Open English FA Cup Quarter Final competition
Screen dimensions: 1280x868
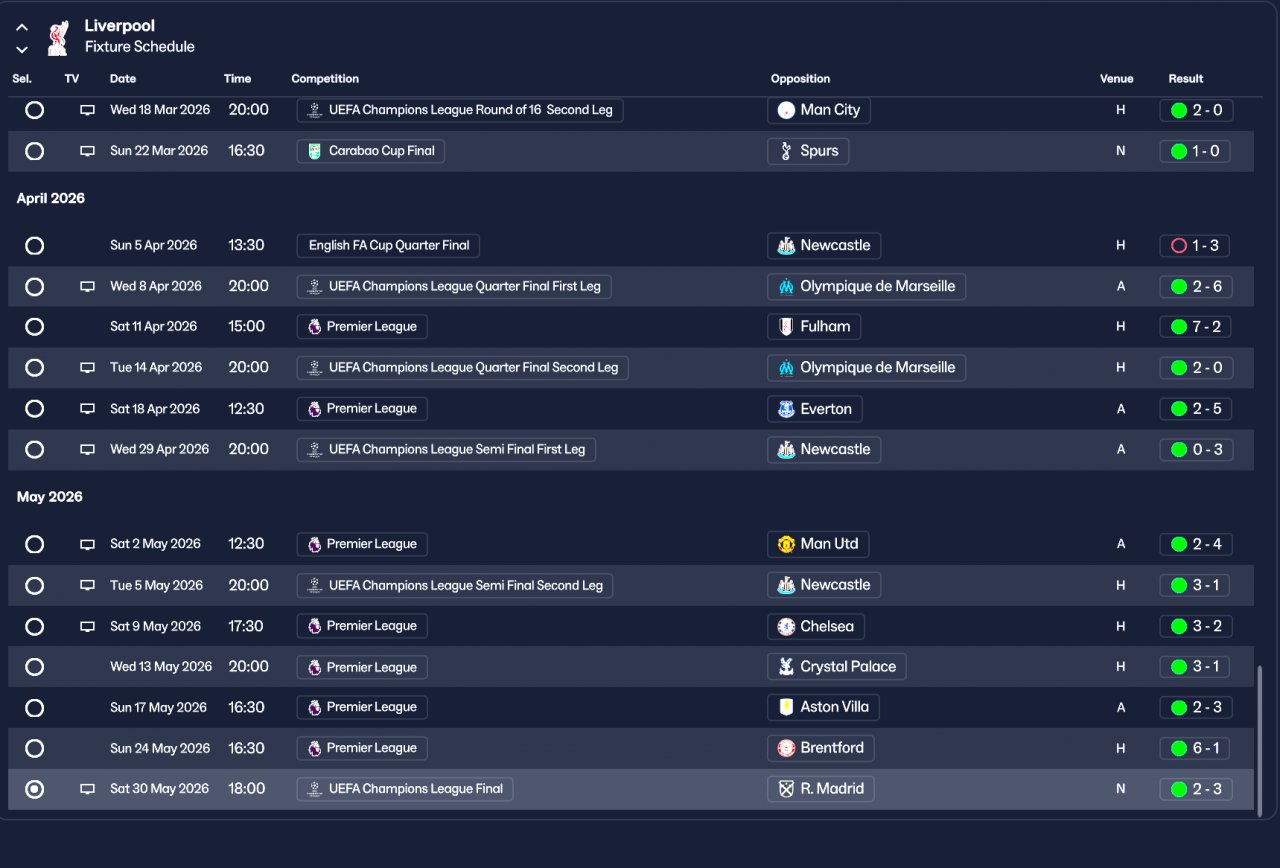pyautogui.click(x=388, y=245)
